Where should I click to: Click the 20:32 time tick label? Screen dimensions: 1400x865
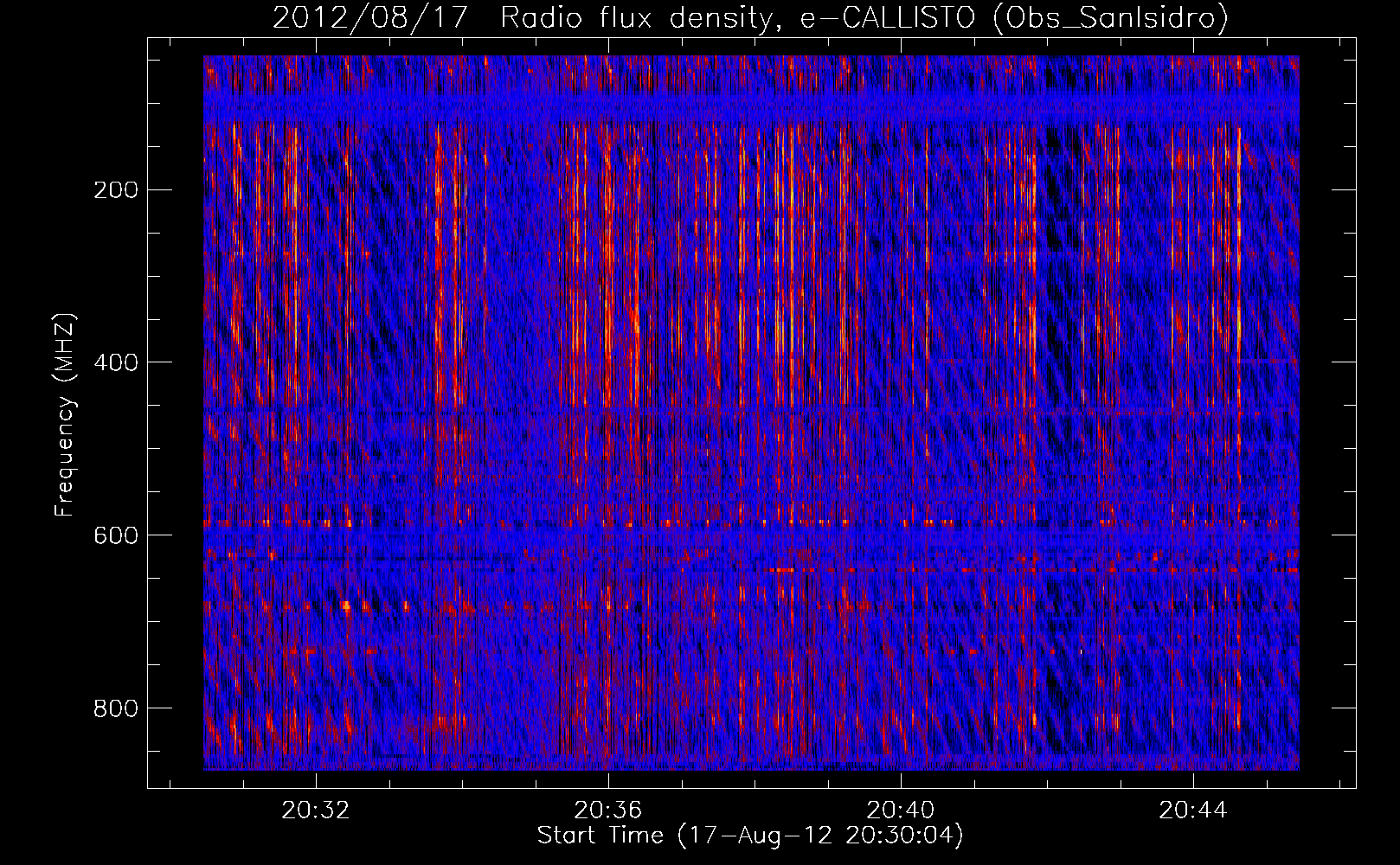coord(316,811)
